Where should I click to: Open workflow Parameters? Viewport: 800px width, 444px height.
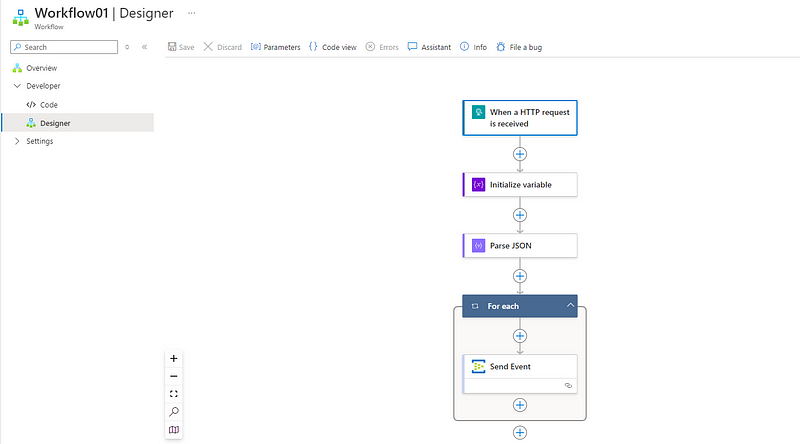276,47
